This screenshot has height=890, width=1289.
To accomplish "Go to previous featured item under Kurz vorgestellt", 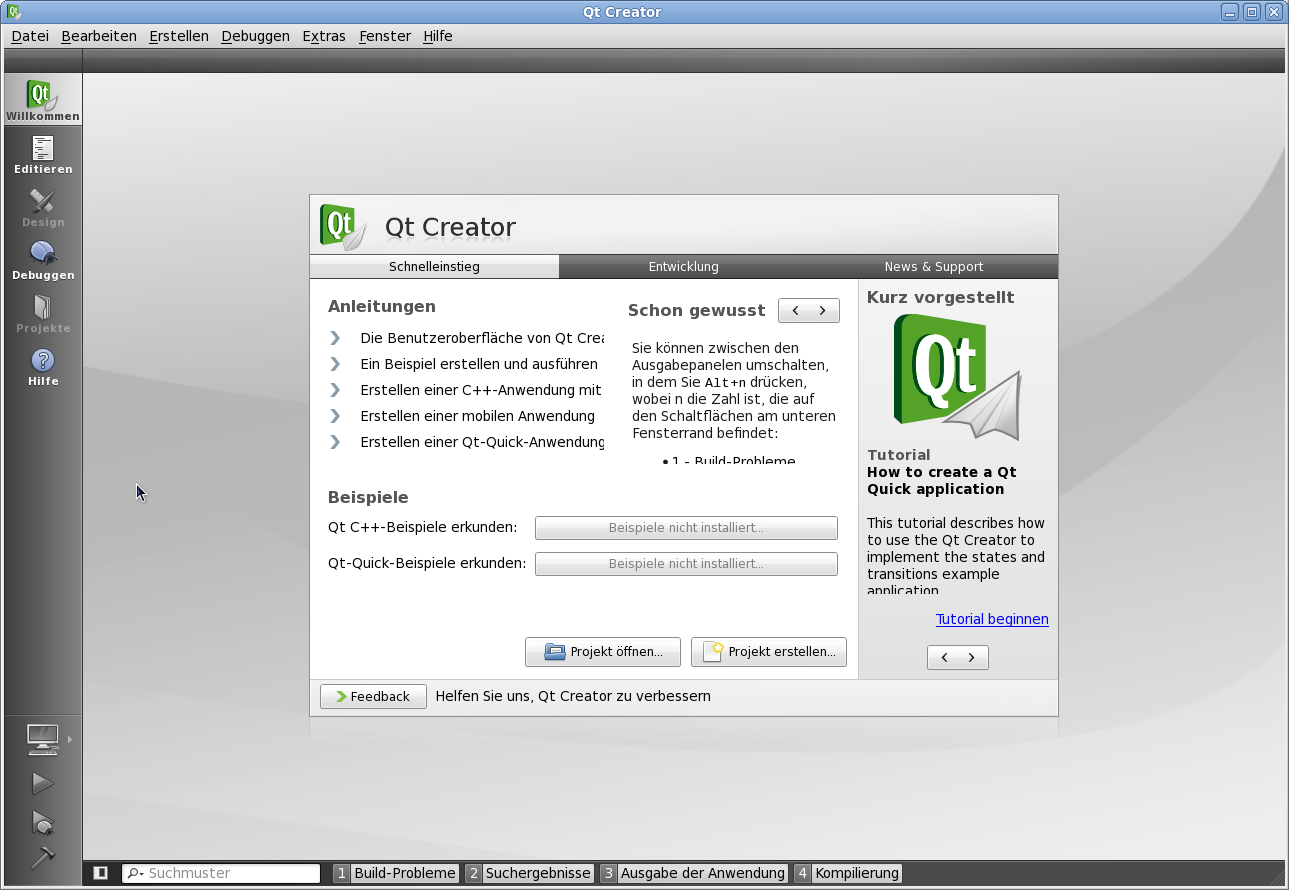I will tap(944, 657).
